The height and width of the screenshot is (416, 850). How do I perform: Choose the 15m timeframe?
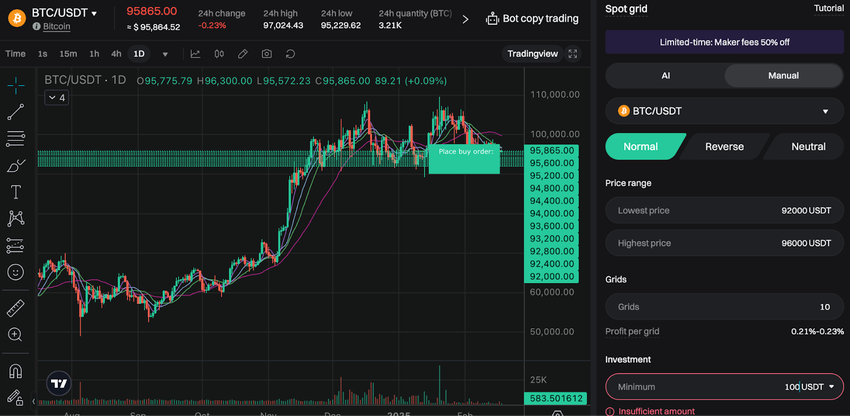click(x=68, y=54)
